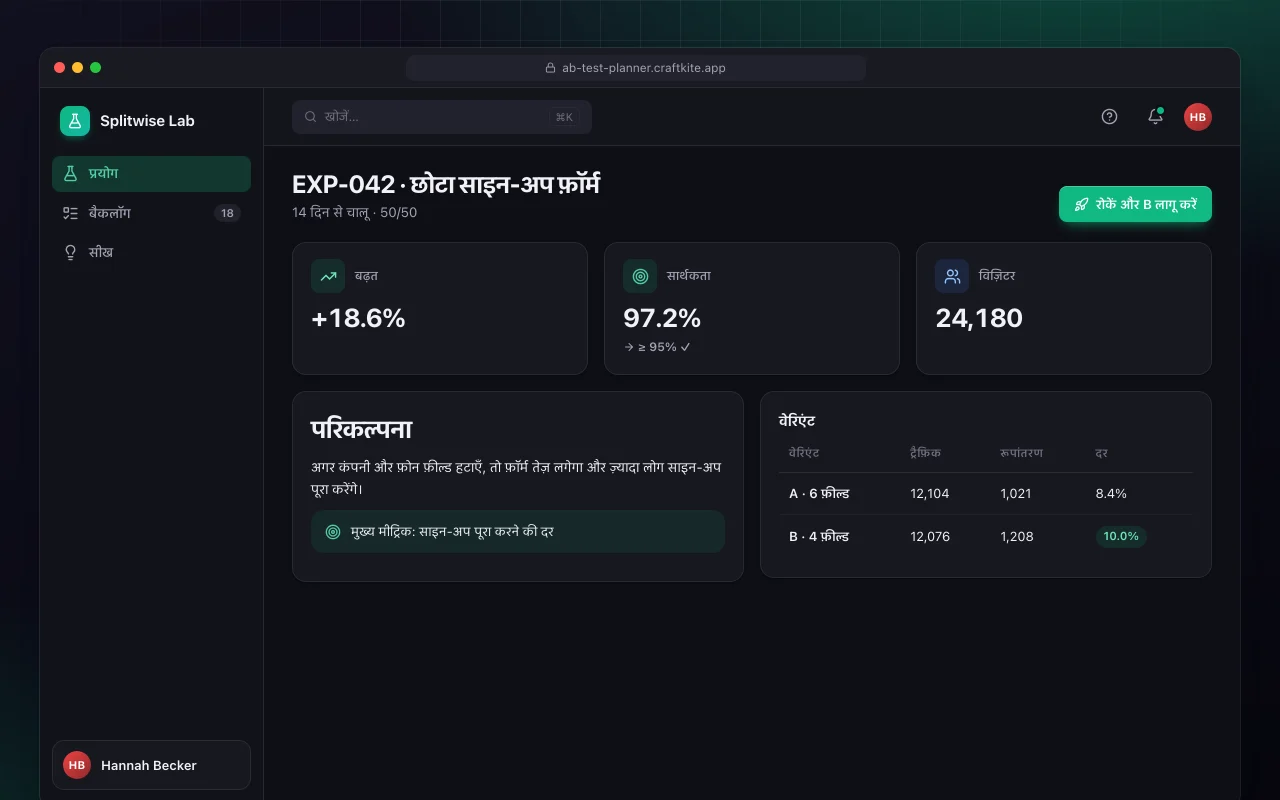Click conversions value 1,208
The width and height of the screenshot is (1280, 800).
(x=1017, y=537)
